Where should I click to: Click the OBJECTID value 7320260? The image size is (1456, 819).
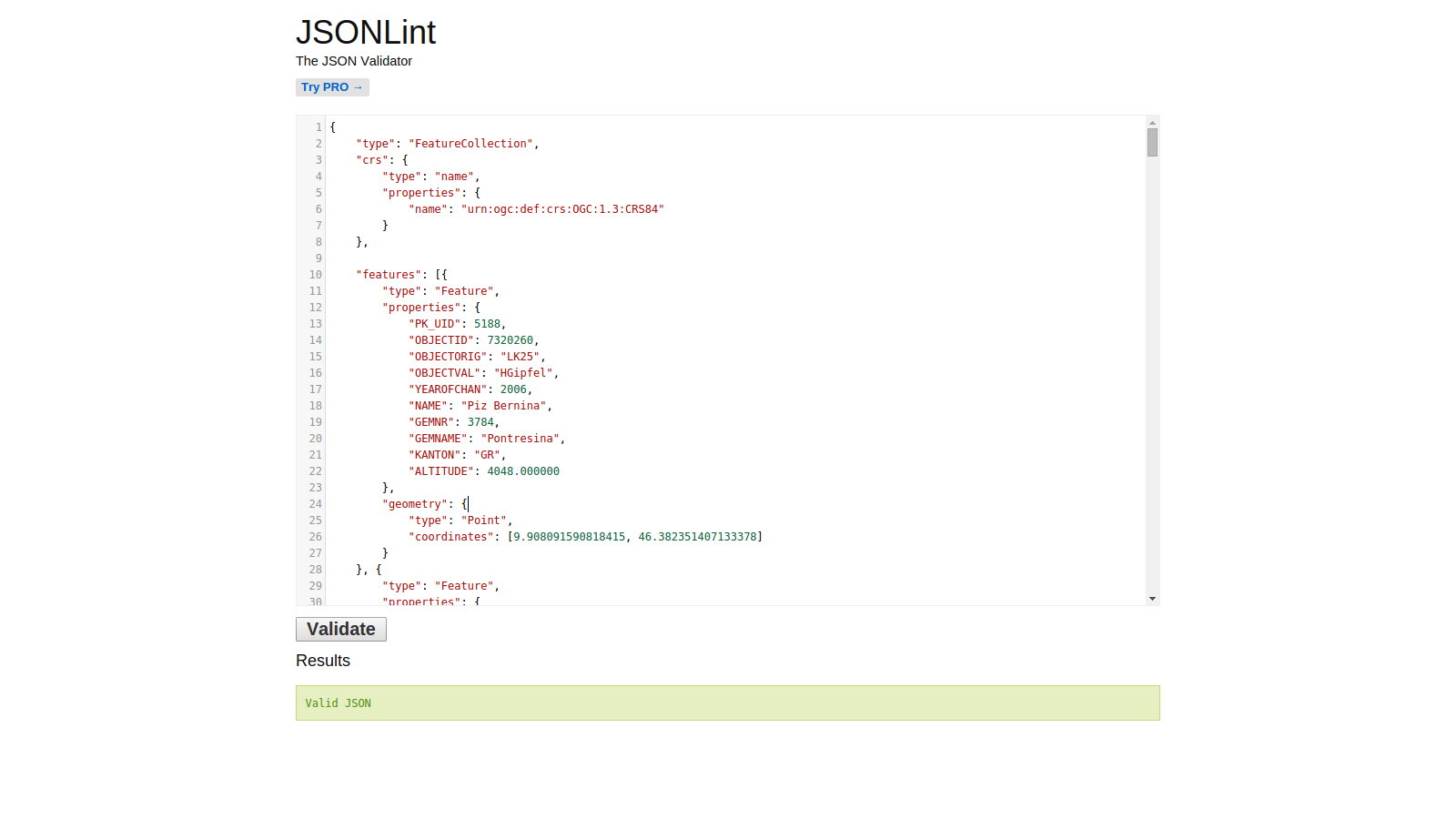[x=510, y=340]
